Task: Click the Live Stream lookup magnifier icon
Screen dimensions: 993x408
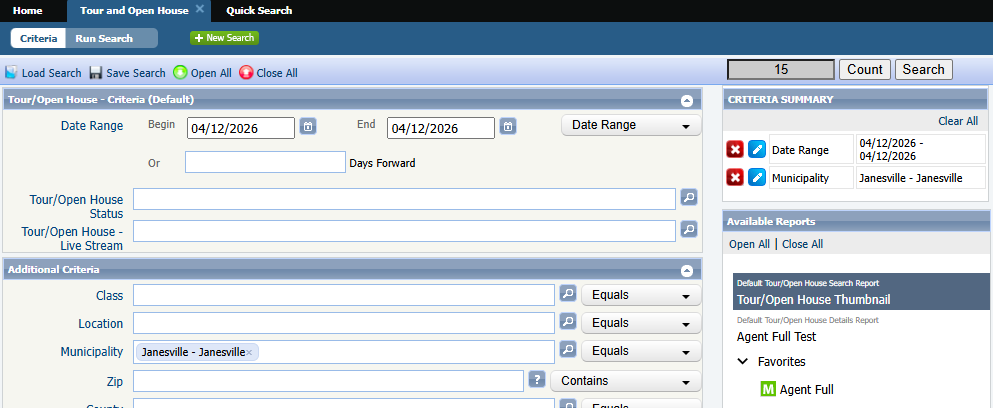Action: click(688, 229)
